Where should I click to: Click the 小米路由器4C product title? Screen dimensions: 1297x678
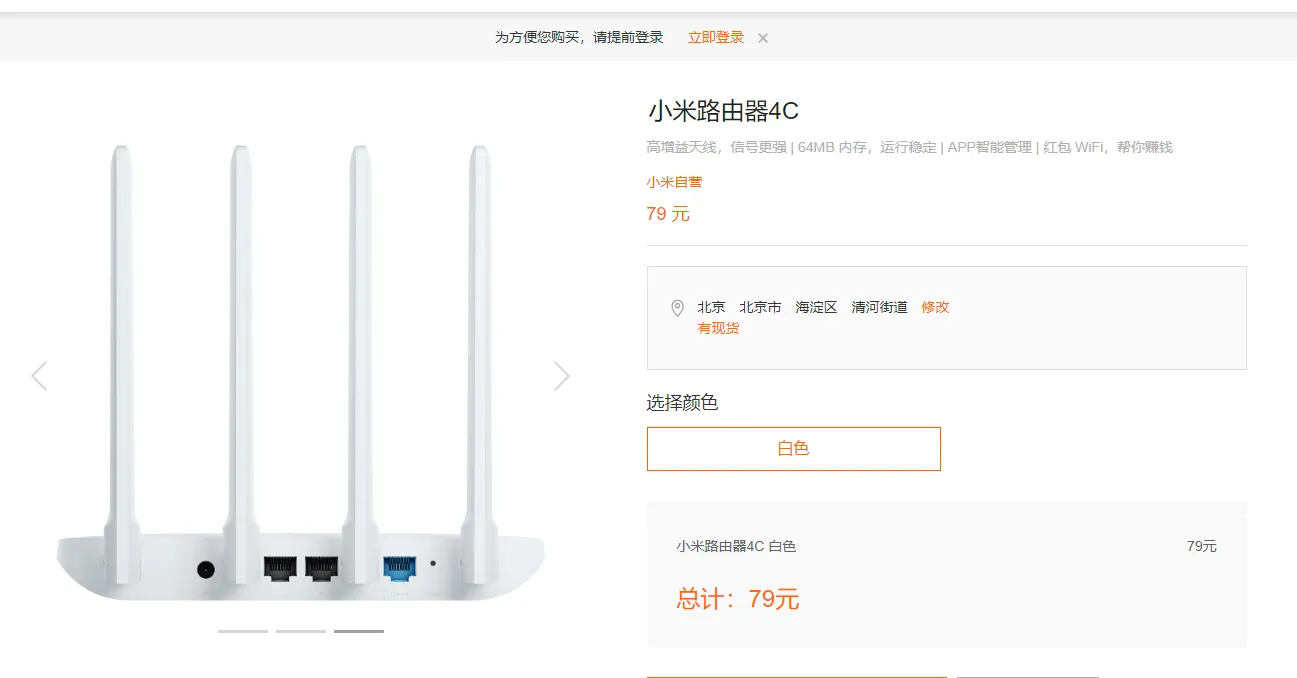tap(722, 111)
